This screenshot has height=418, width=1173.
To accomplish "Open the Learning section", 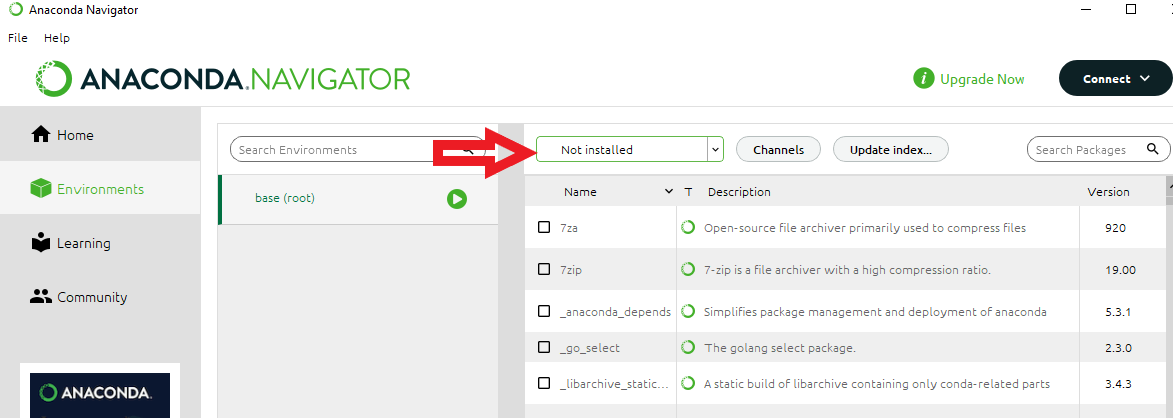I will (100, 243).
